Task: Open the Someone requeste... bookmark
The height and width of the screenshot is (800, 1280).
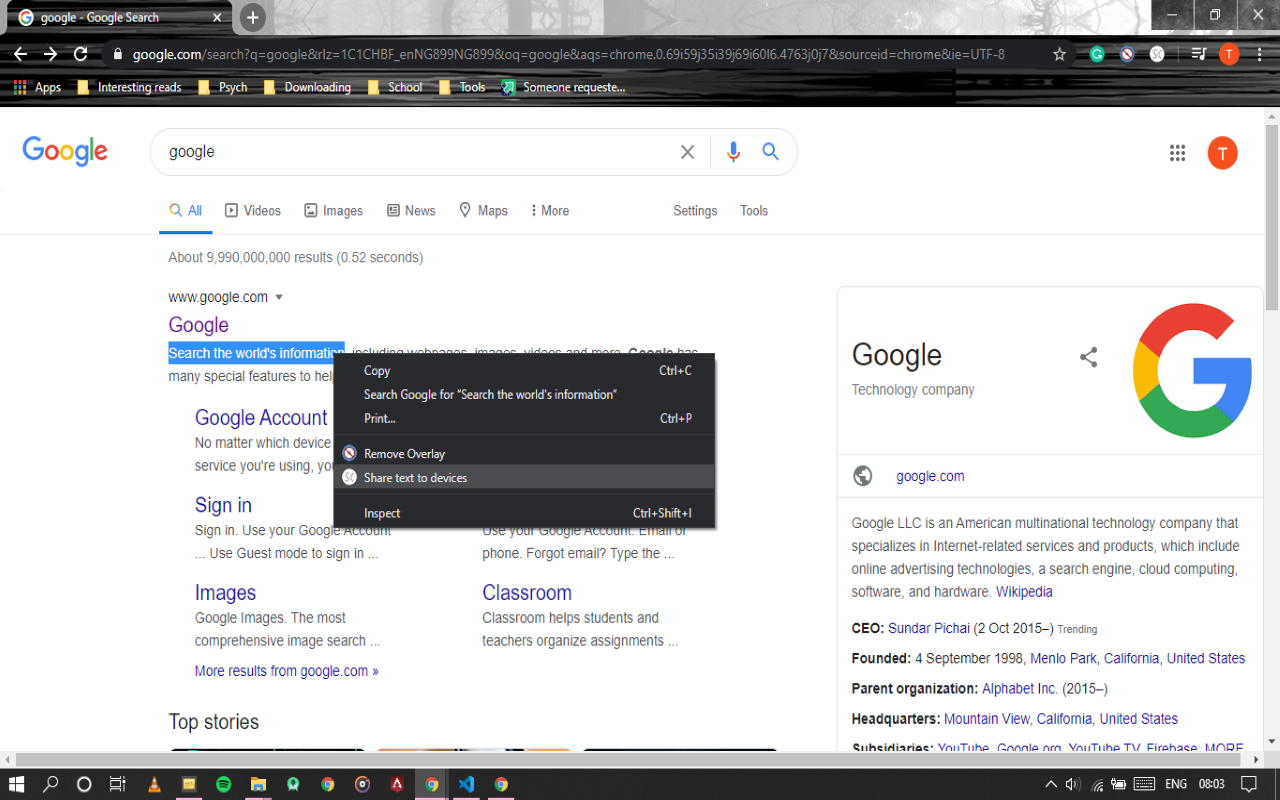Action: click(x=564, y=87)
